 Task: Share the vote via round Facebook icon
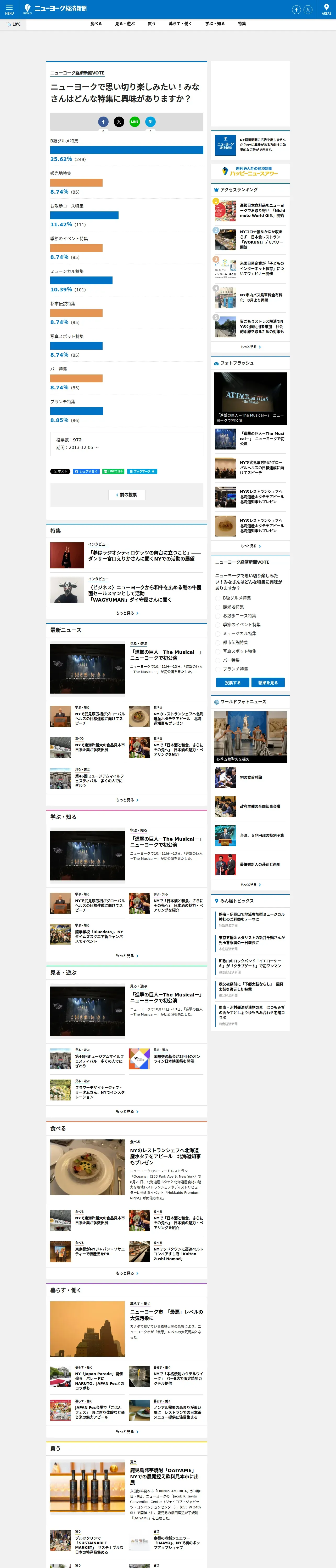point(103,122)
